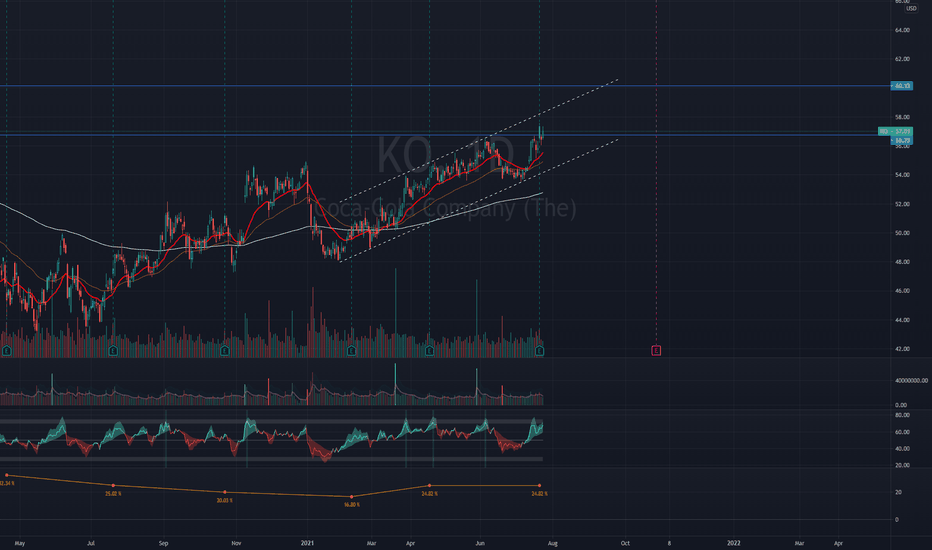
Task: Click the 40000000.00 volume axis label
Action: [x=911, y=381]
